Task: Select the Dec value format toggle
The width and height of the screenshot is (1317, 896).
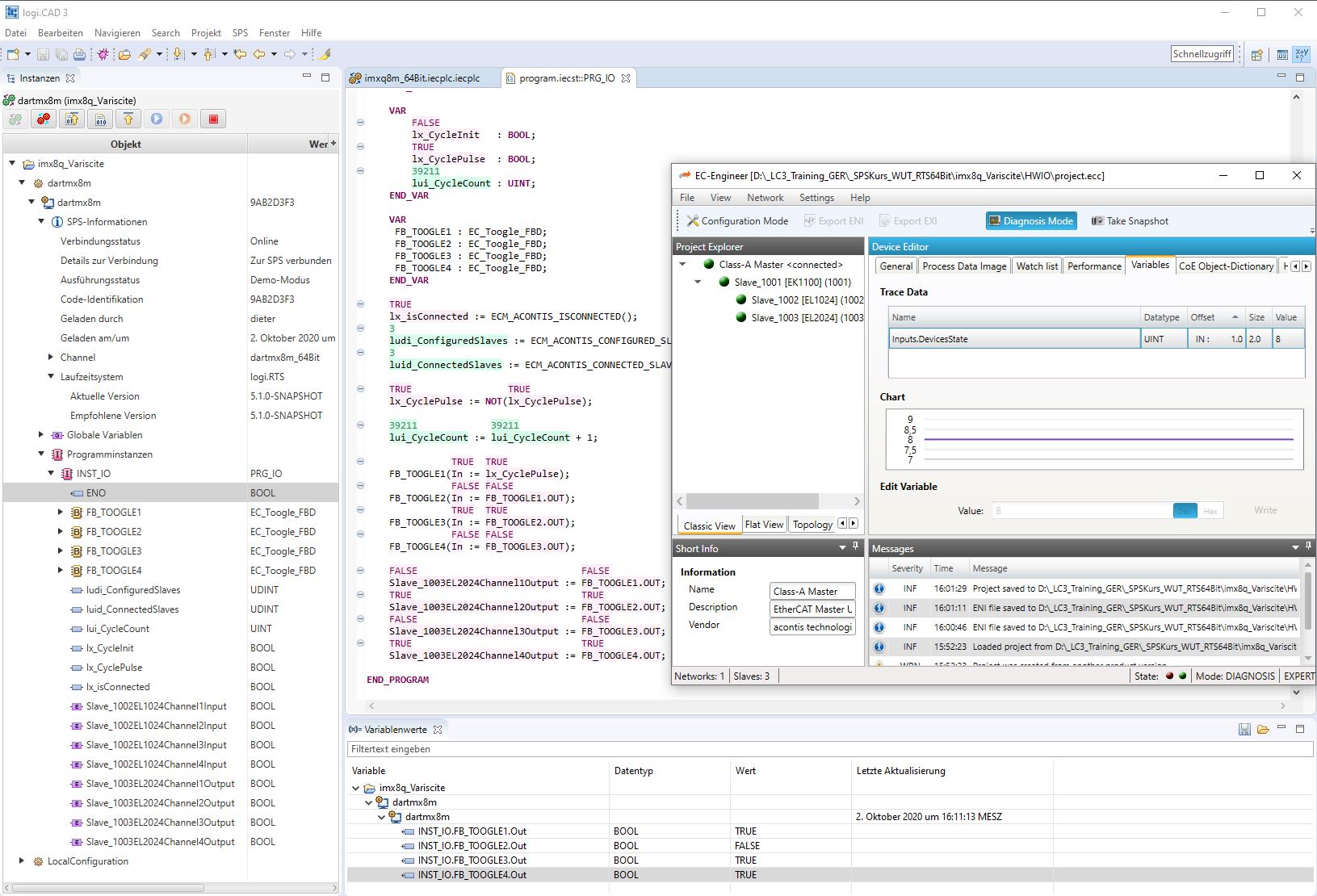Action: click(1185, 511)
